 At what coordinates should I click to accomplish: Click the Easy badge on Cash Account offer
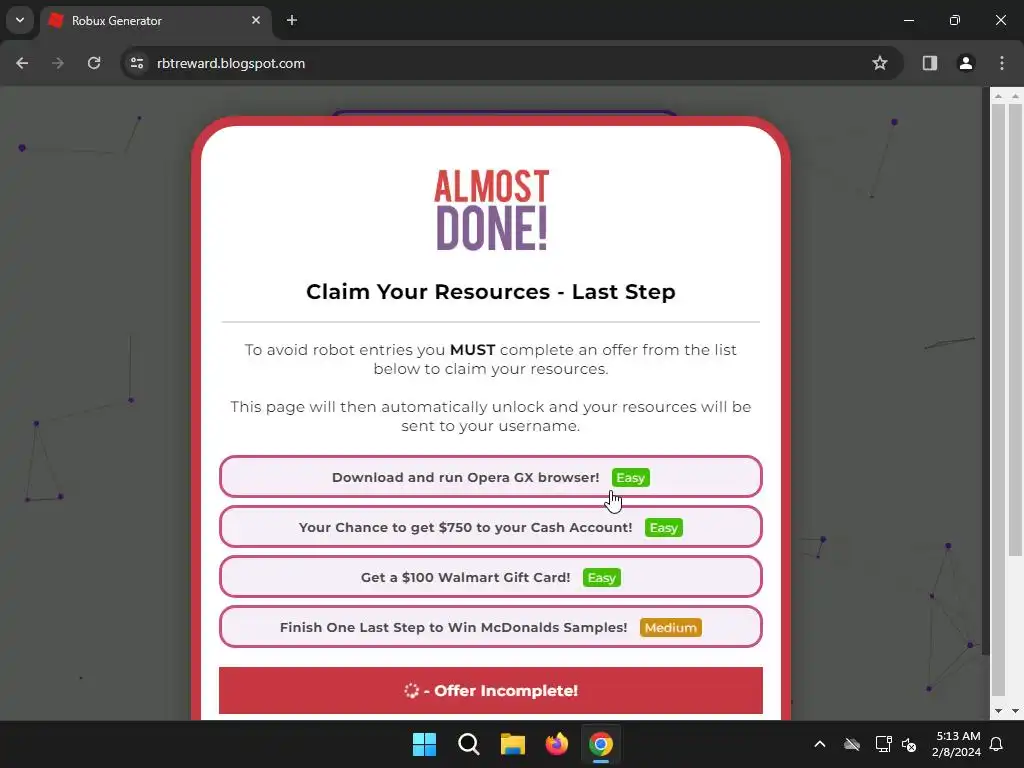[x=664, y=528]
